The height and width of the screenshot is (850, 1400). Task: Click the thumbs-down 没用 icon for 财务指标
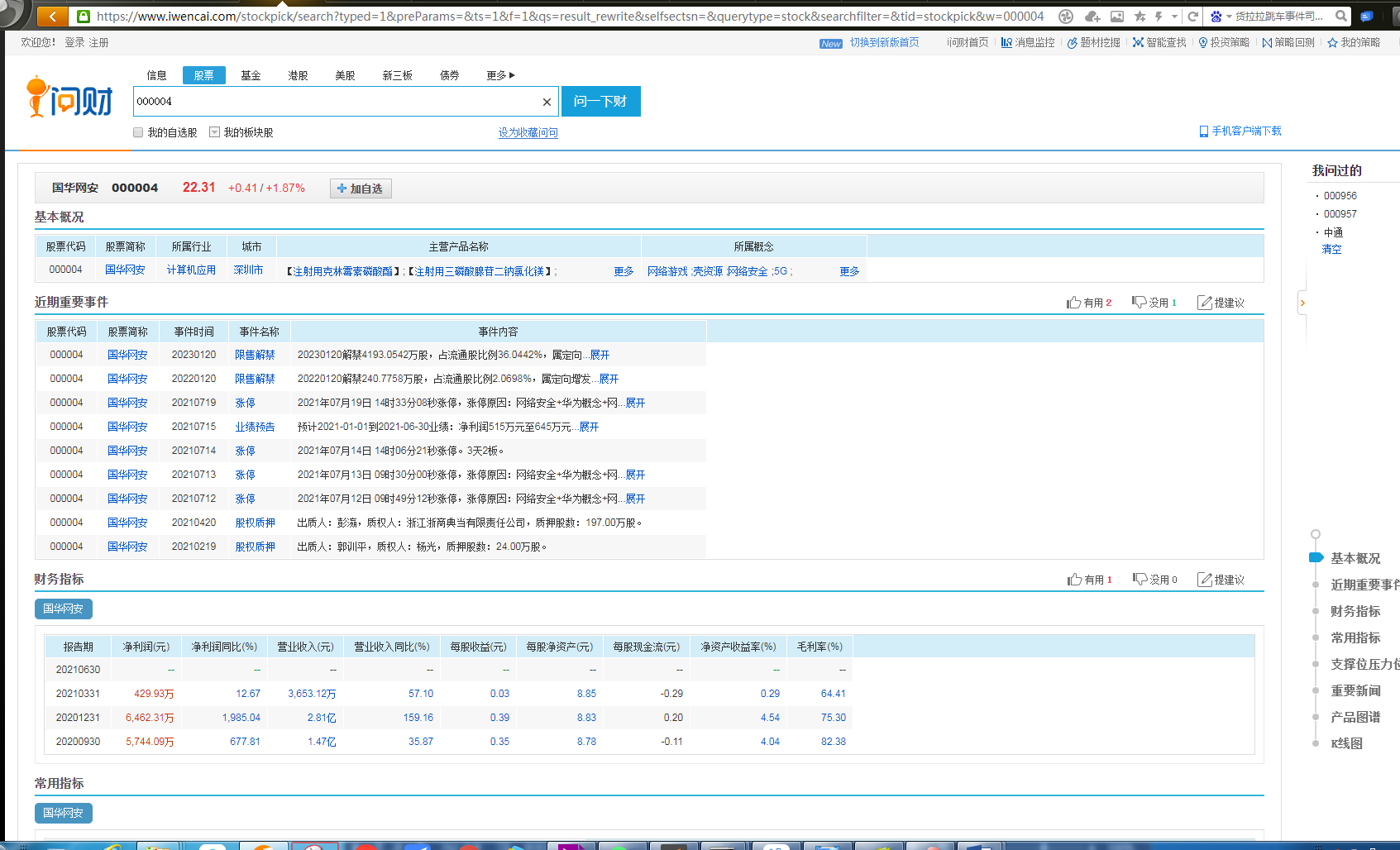point(1140,580)
